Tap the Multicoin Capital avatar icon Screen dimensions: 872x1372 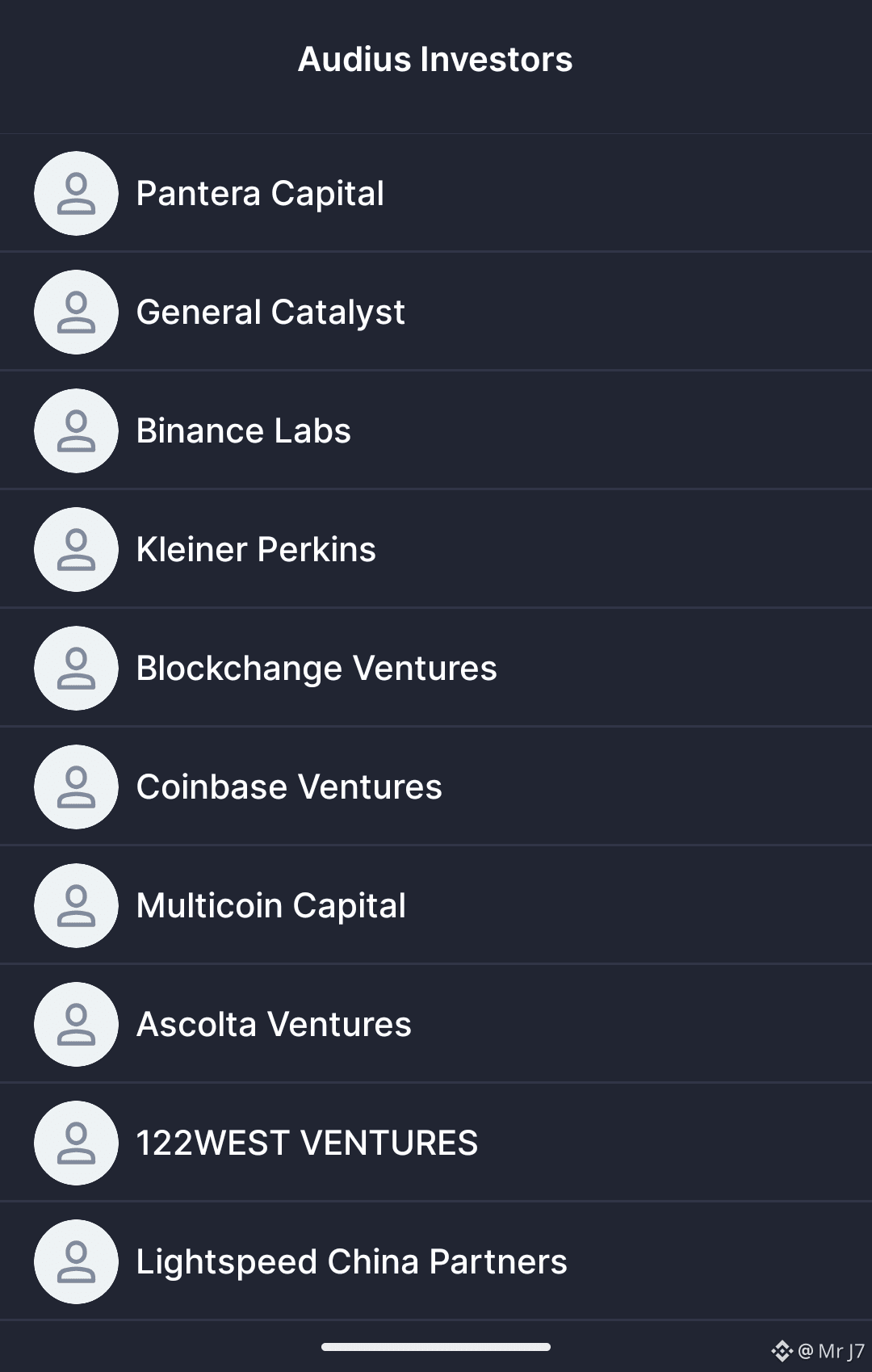coord(77,906)
